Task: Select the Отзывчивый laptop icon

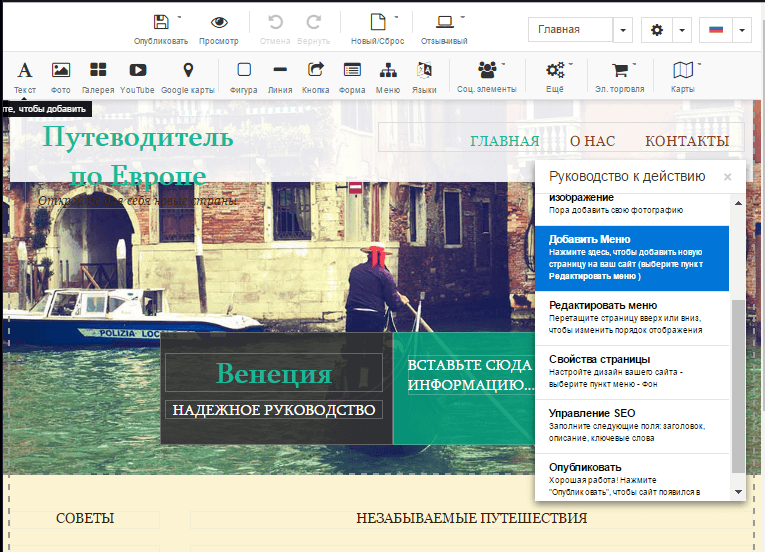Action: [x=444, y=22]
